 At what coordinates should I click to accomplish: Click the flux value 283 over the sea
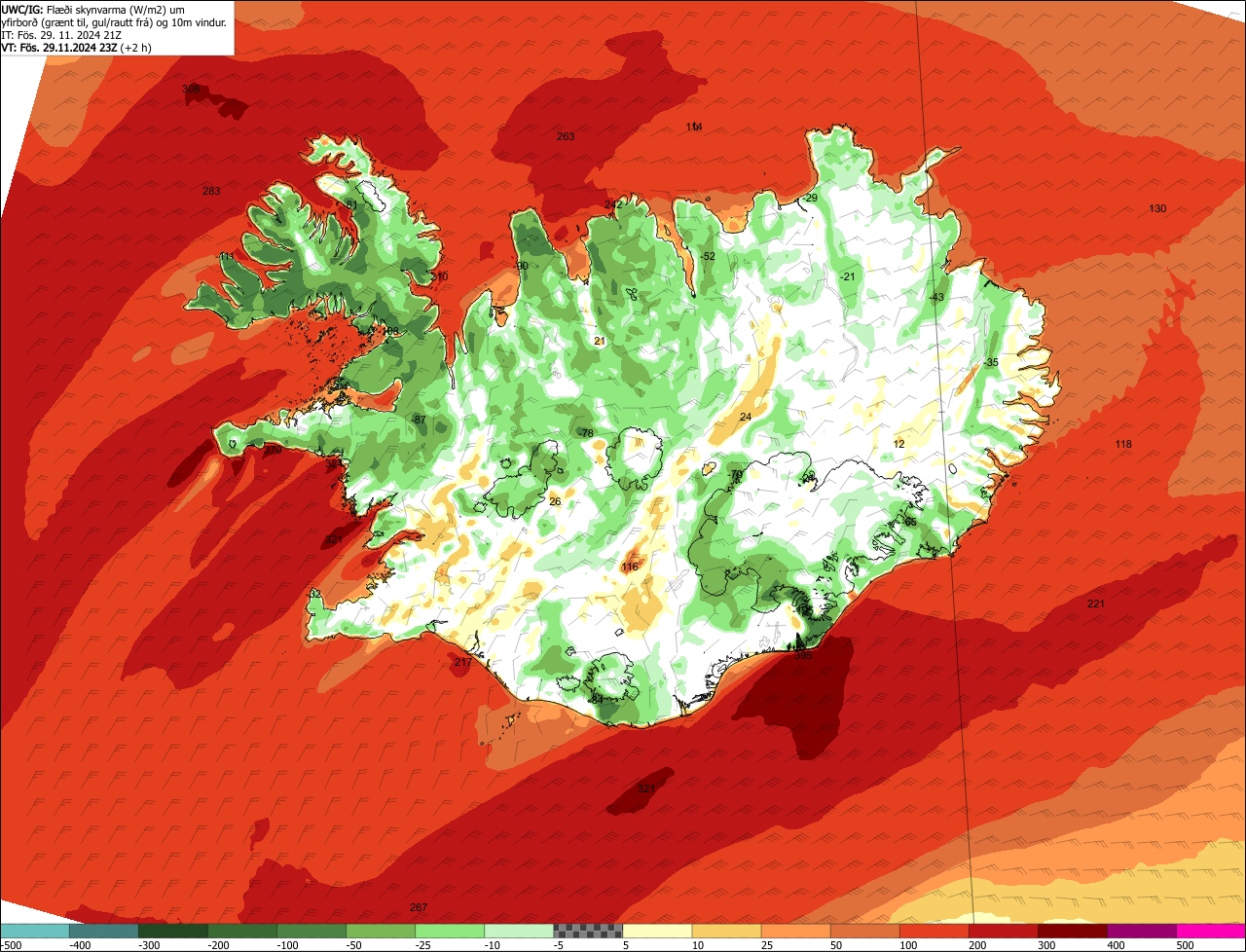pyautogui.click(x=211, y=191)
